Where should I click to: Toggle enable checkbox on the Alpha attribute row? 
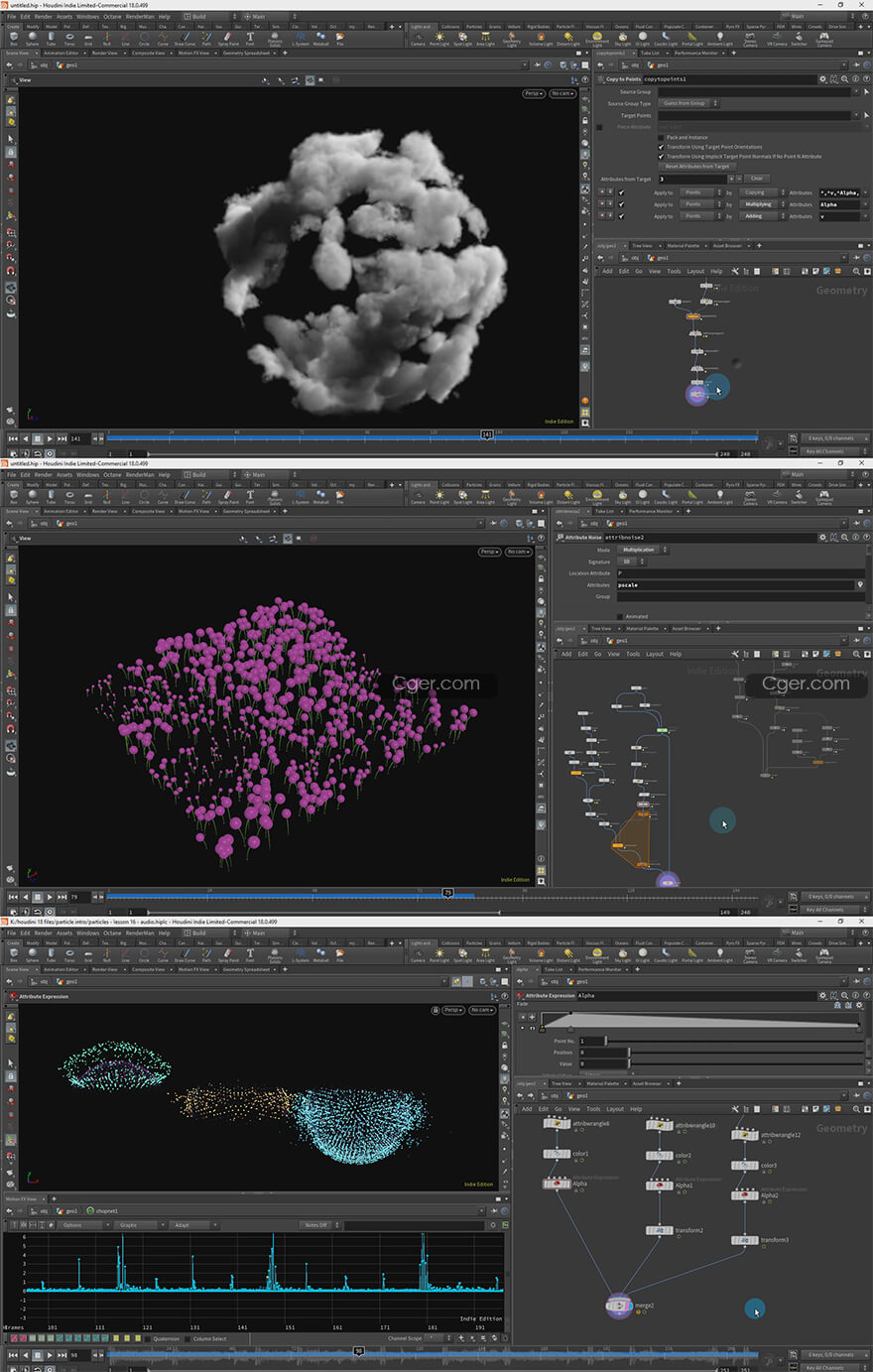[x=622, y=204]
